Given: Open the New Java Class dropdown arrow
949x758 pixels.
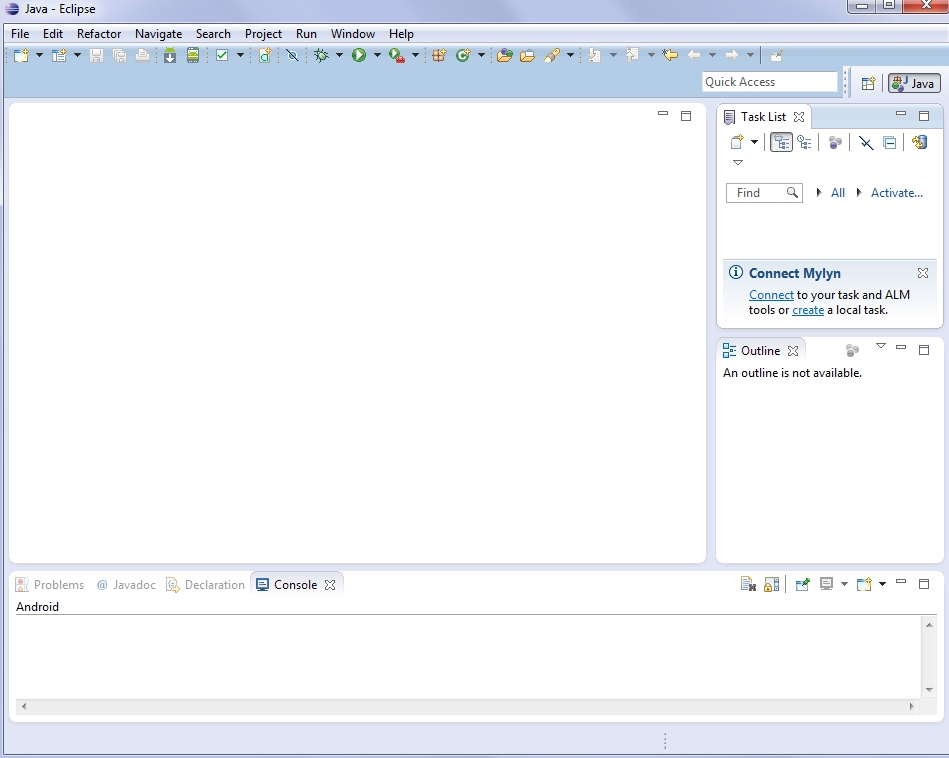Looking at the screenshot, I should [481, 55].
